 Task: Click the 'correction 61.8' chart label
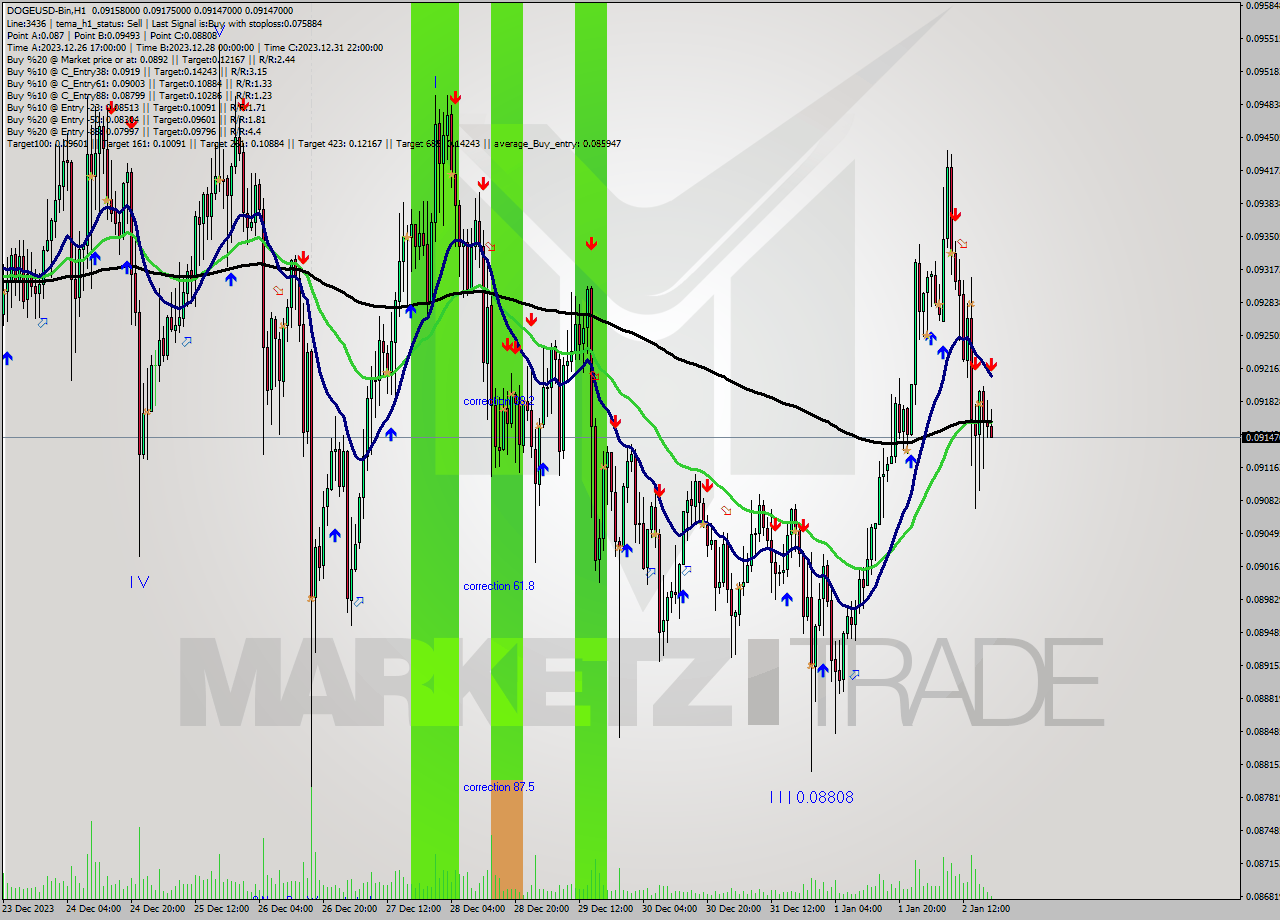click(498, 586)
